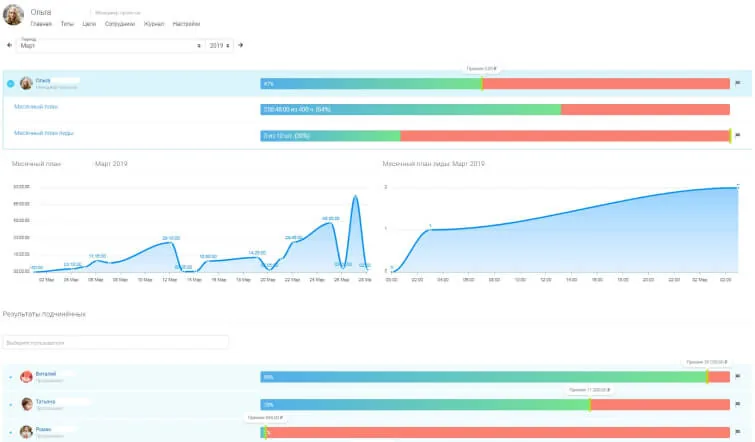Open the Настройки menu item
The height and width of the screenshot is (442, 755).
(x=186, y=24)
